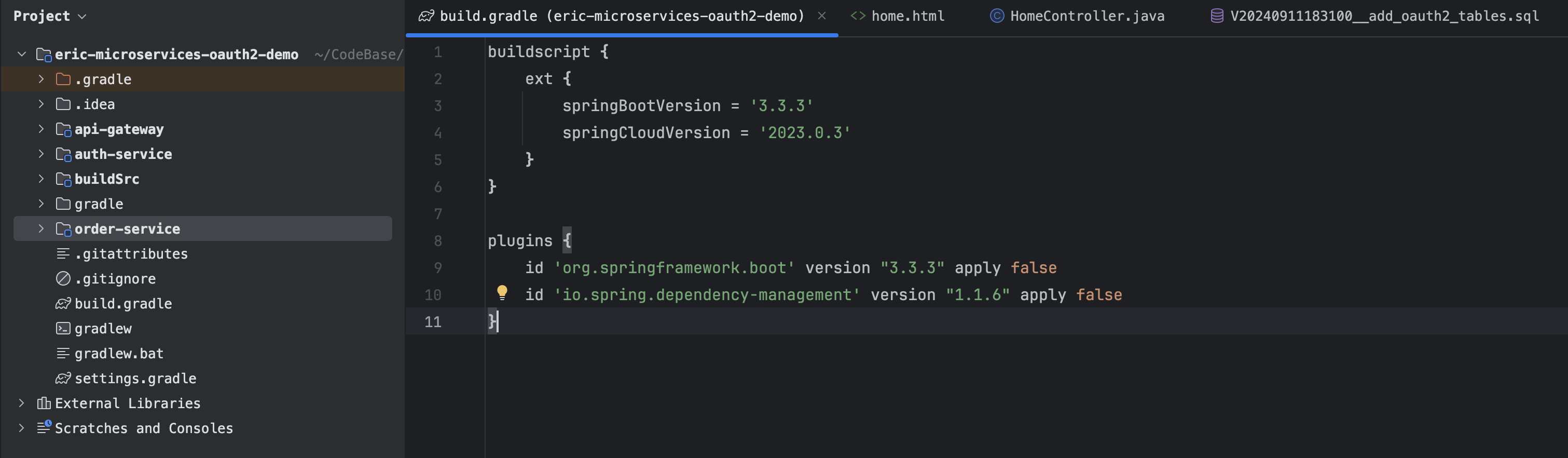Expand the gradle folder chevron
Image resolution: width=1568 pixels, height=458 pixels.
41,204
